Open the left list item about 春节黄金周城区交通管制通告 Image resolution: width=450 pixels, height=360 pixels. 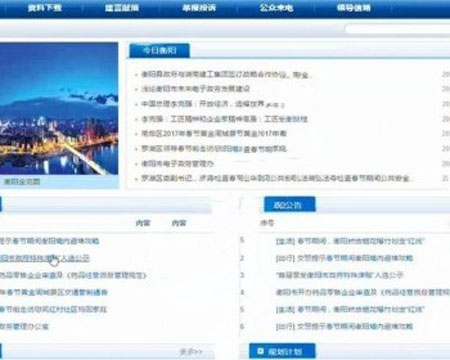pyautogui.click(x=54, y=292)
